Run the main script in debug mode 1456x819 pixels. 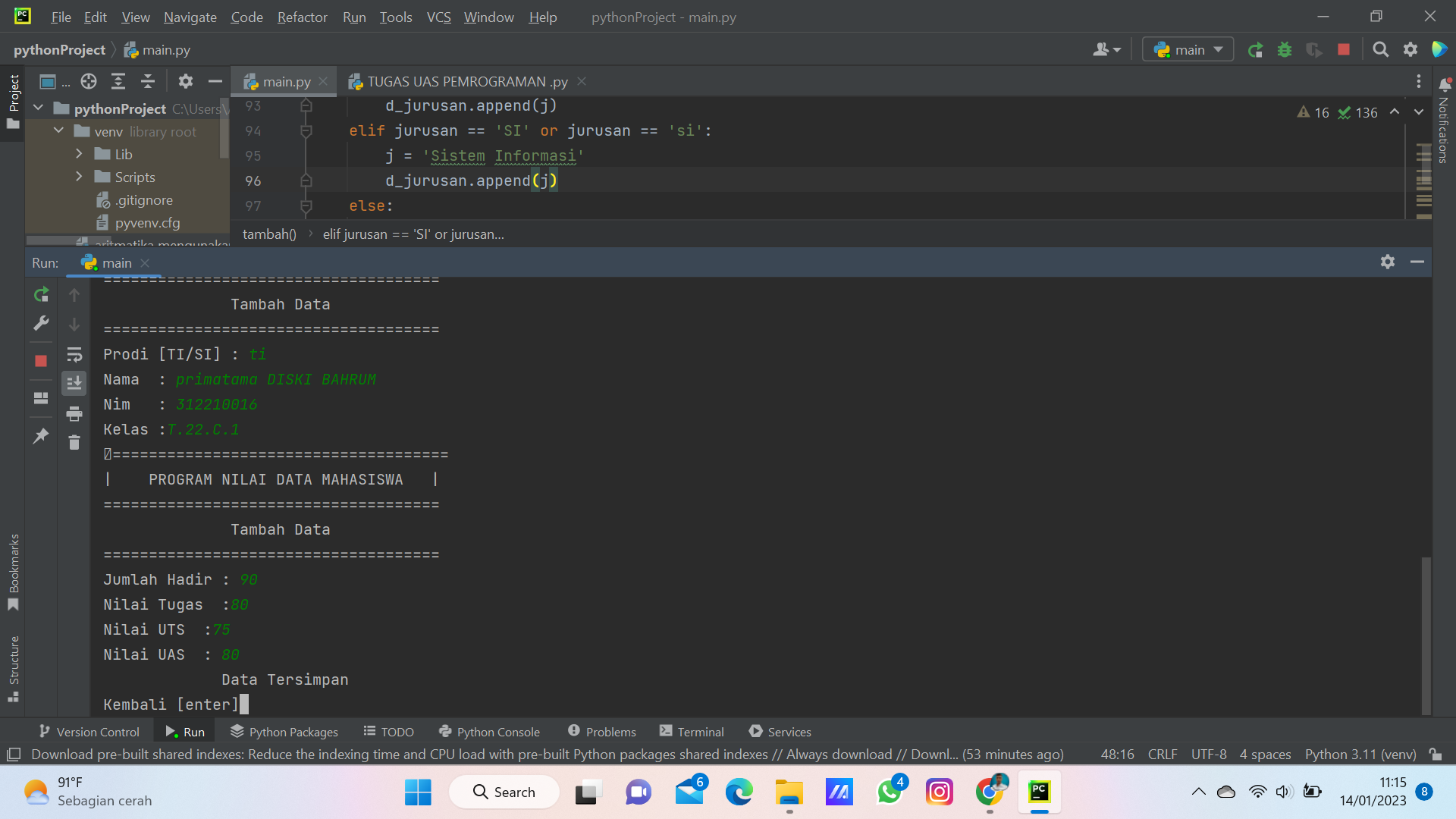(1285, 49)
